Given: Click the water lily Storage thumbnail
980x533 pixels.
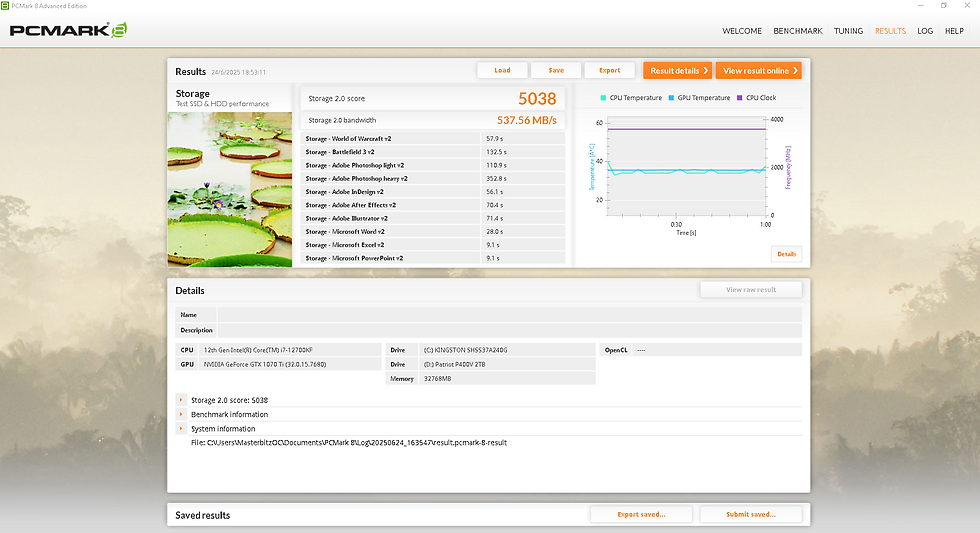Looking at the screenshot, I should pos(229,189).
